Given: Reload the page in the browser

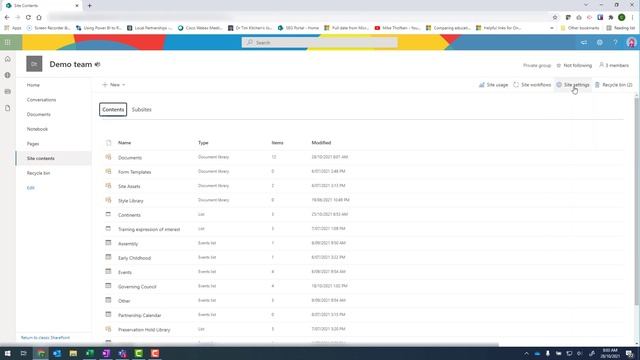Looking at the screenshot, I should click(x=28, y=17).
